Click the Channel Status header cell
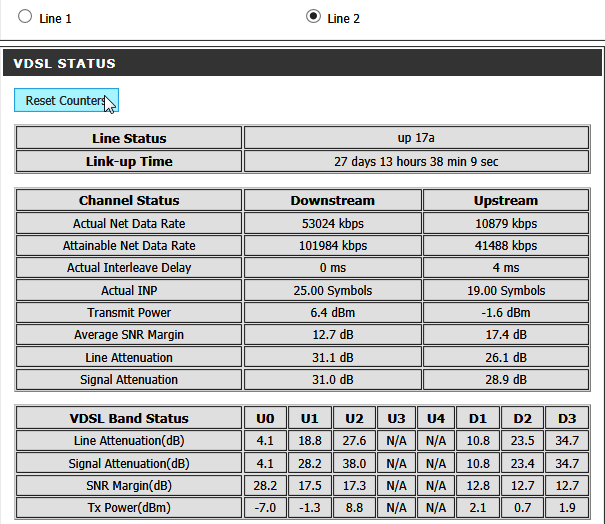The image size is (605, 524). pos(129,200)
